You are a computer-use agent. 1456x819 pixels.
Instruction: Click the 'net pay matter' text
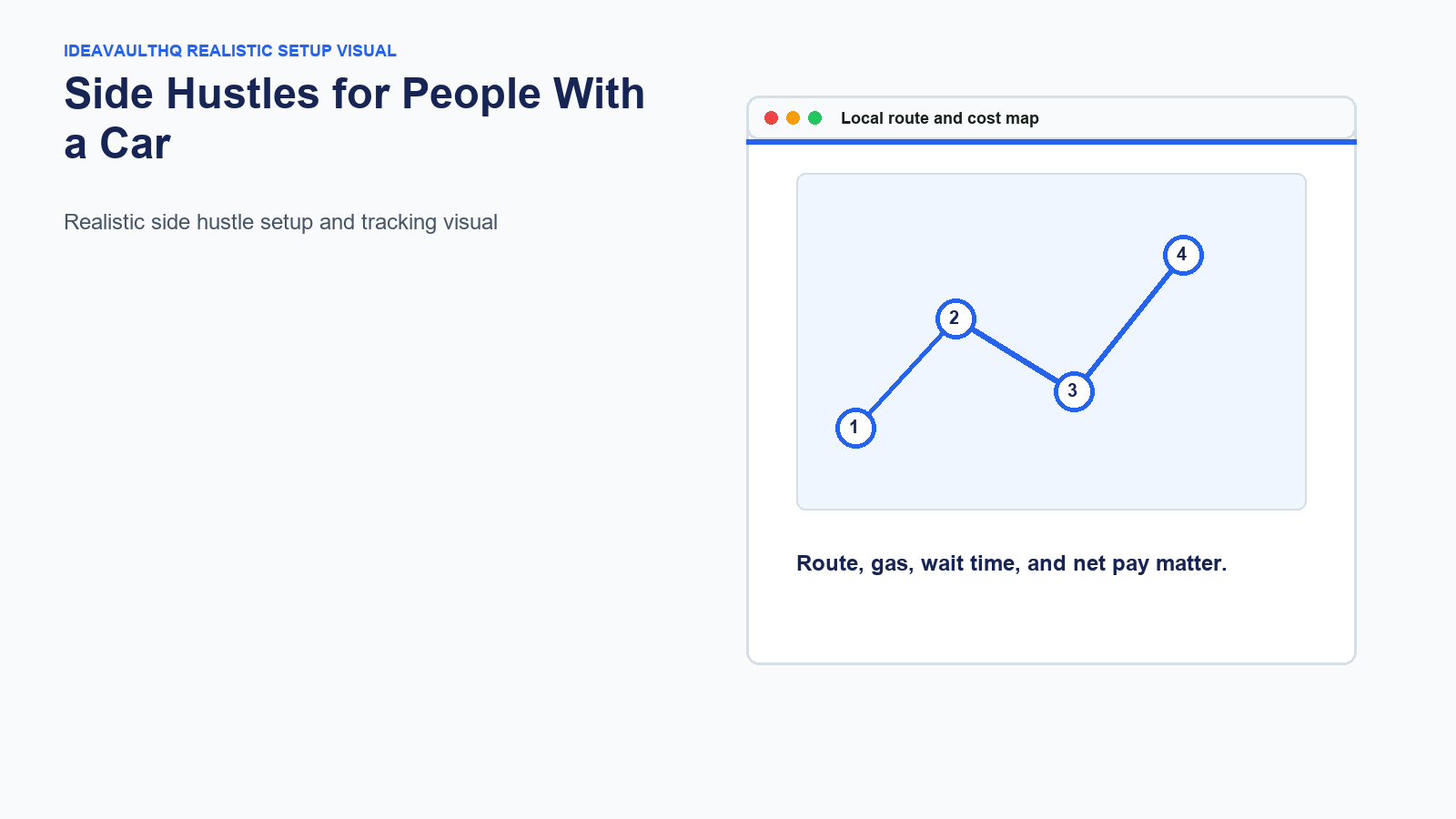tap(1149, 563)
